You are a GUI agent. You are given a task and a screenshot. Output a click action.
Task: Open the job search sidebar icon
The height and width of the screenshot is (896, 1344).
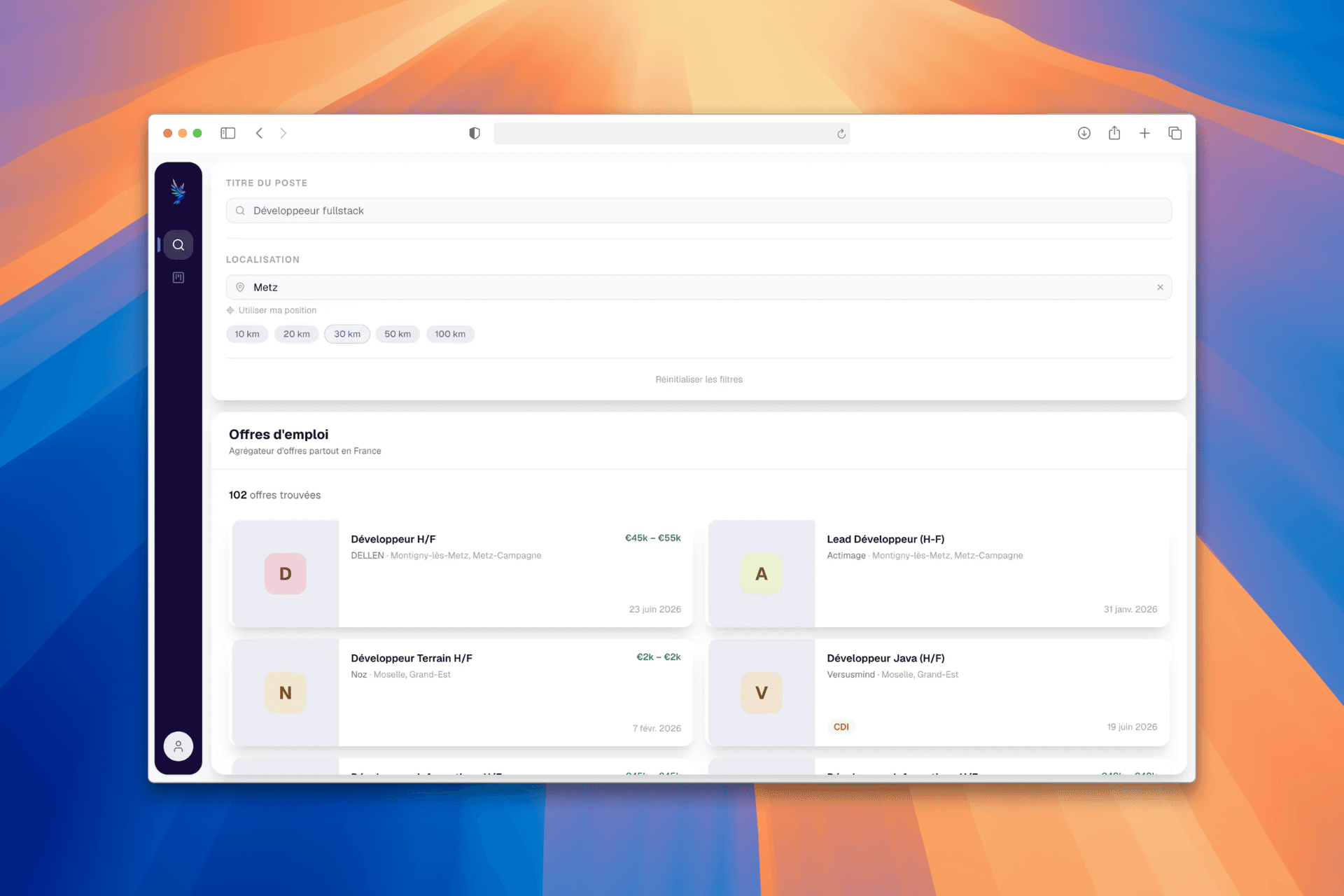[178, 245]
